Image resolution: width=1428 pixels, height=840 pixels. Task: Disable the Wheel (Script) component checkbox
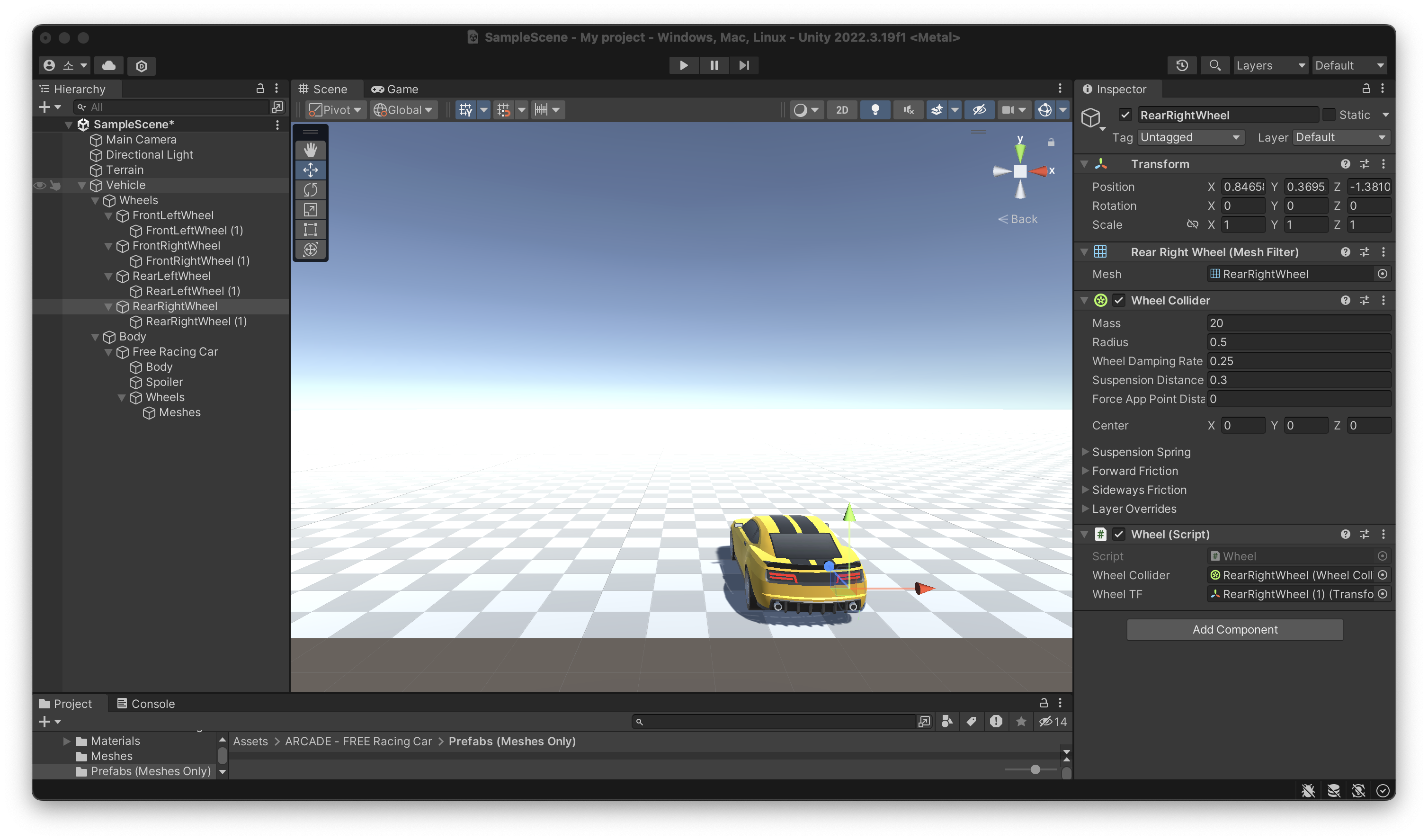1119,534
